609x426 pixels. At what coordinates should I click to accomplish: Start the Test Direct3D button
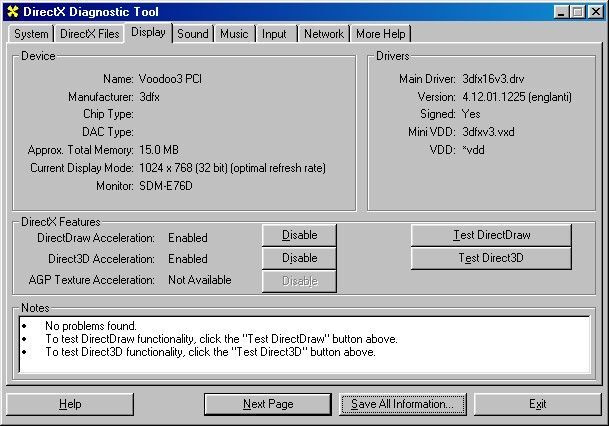click(x=491, y=258)
